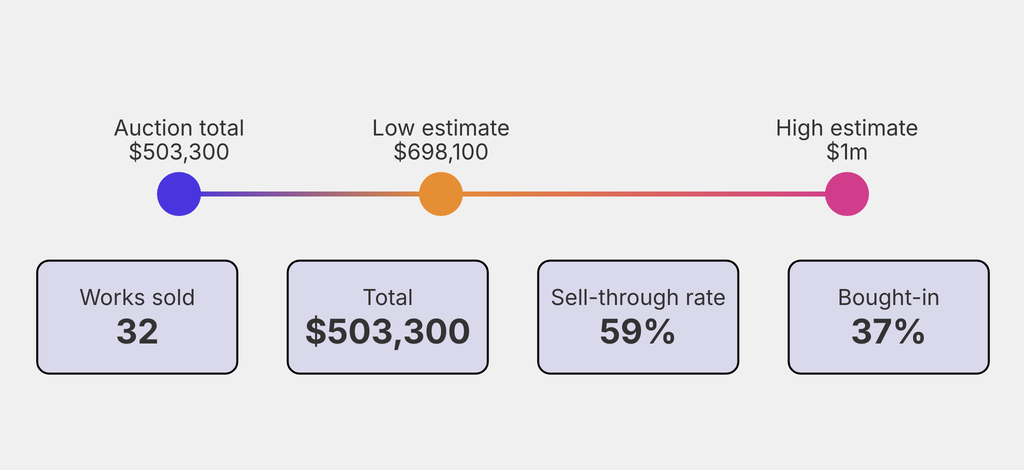Click the pink High estimate dot

click(847, 194)
